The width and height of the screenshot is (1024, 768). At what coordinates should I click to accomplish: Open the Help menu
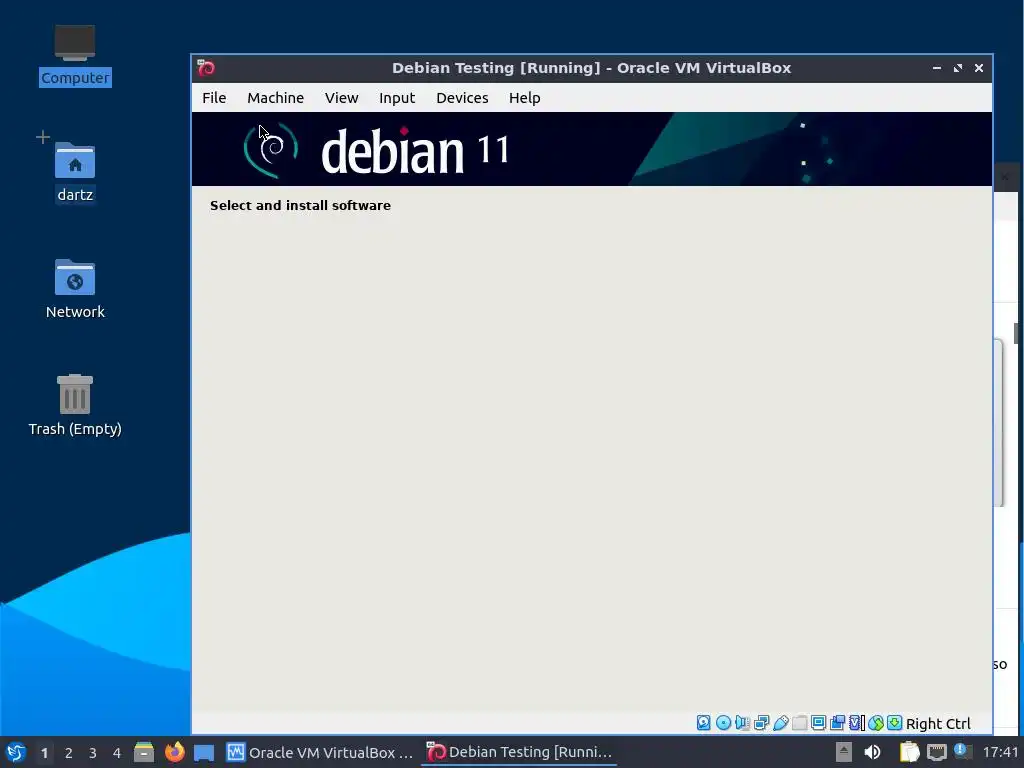tap(524, 98)
